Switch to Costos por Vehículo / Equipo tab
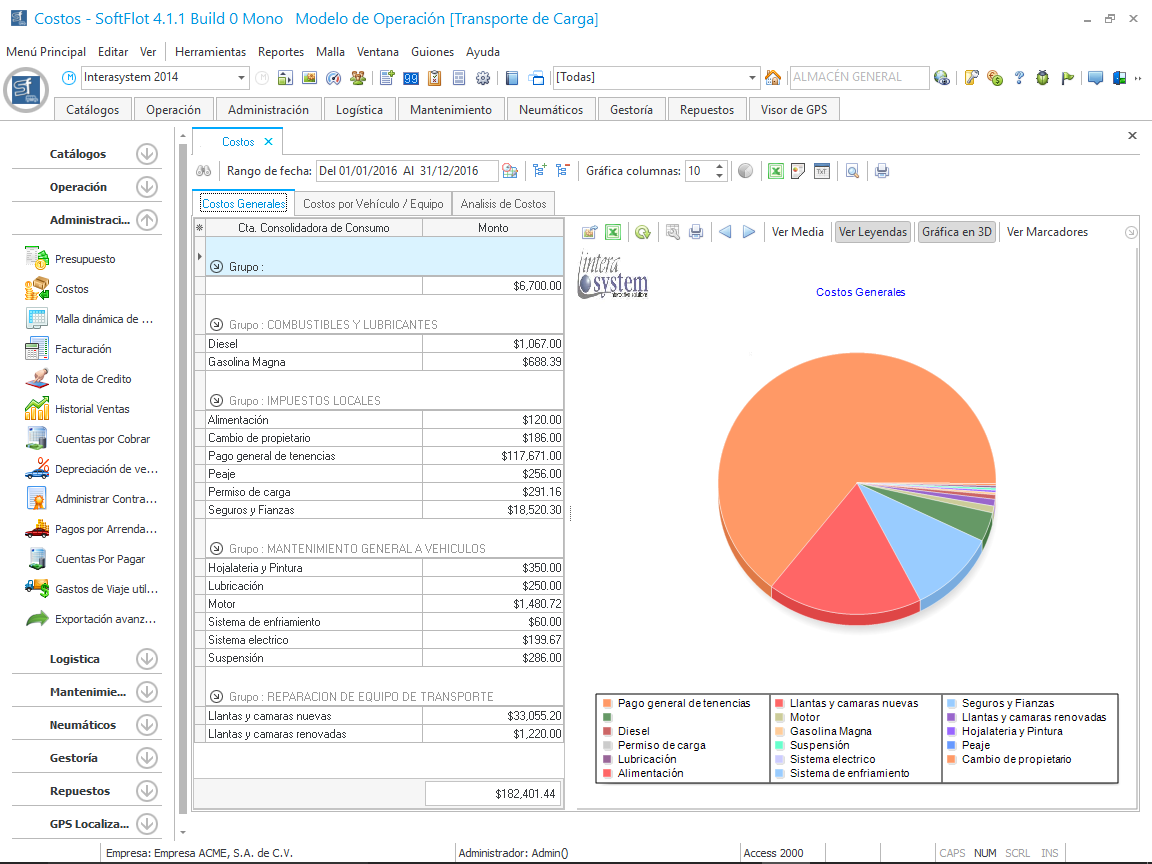 [372, 204]
